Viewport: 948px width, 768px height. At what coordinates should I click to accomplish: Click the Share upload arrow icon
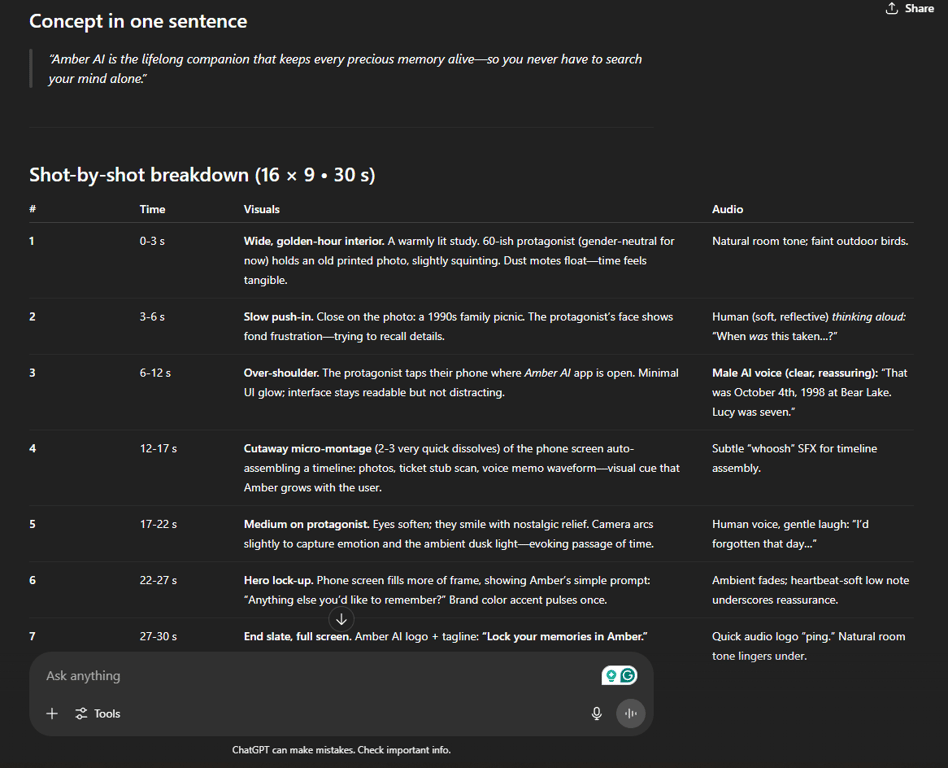(x=892, y=8)
